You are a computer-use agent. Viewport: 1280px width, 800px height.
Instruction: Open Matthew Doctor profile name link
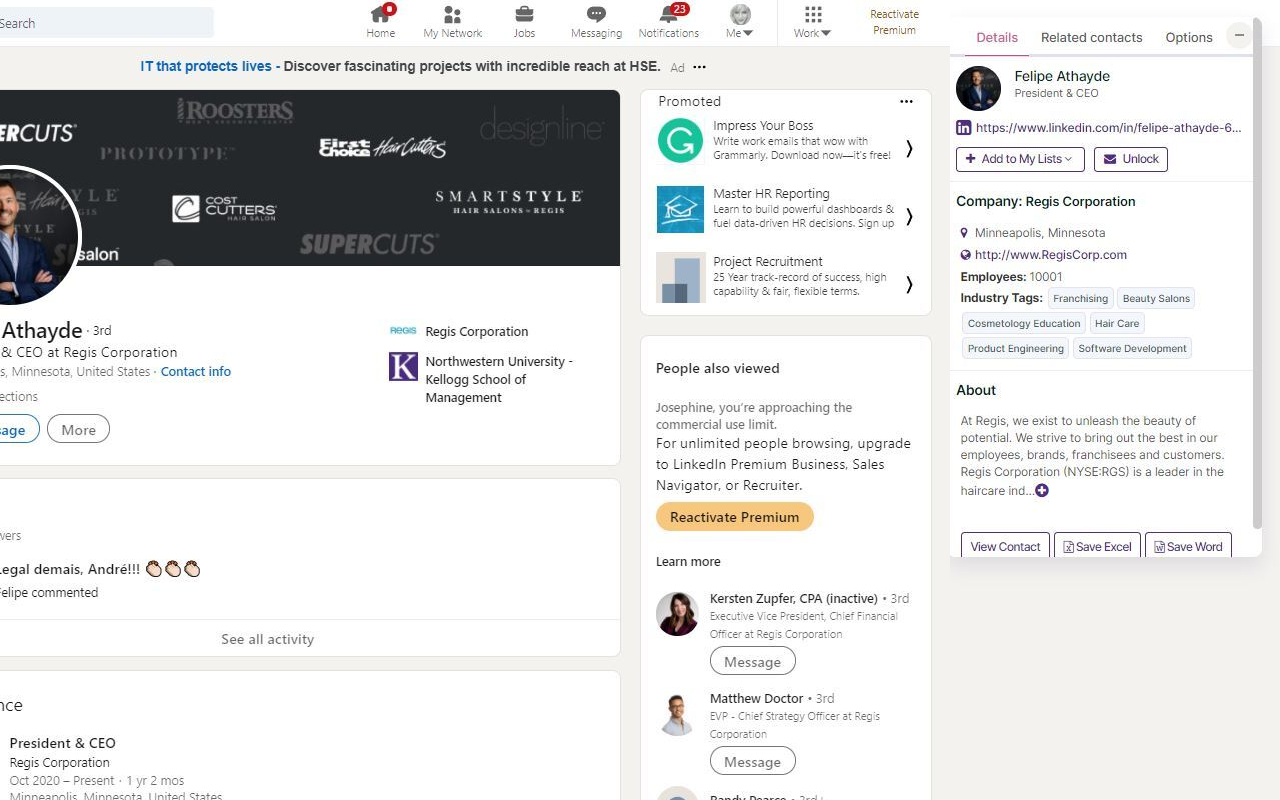coord(757,698)
